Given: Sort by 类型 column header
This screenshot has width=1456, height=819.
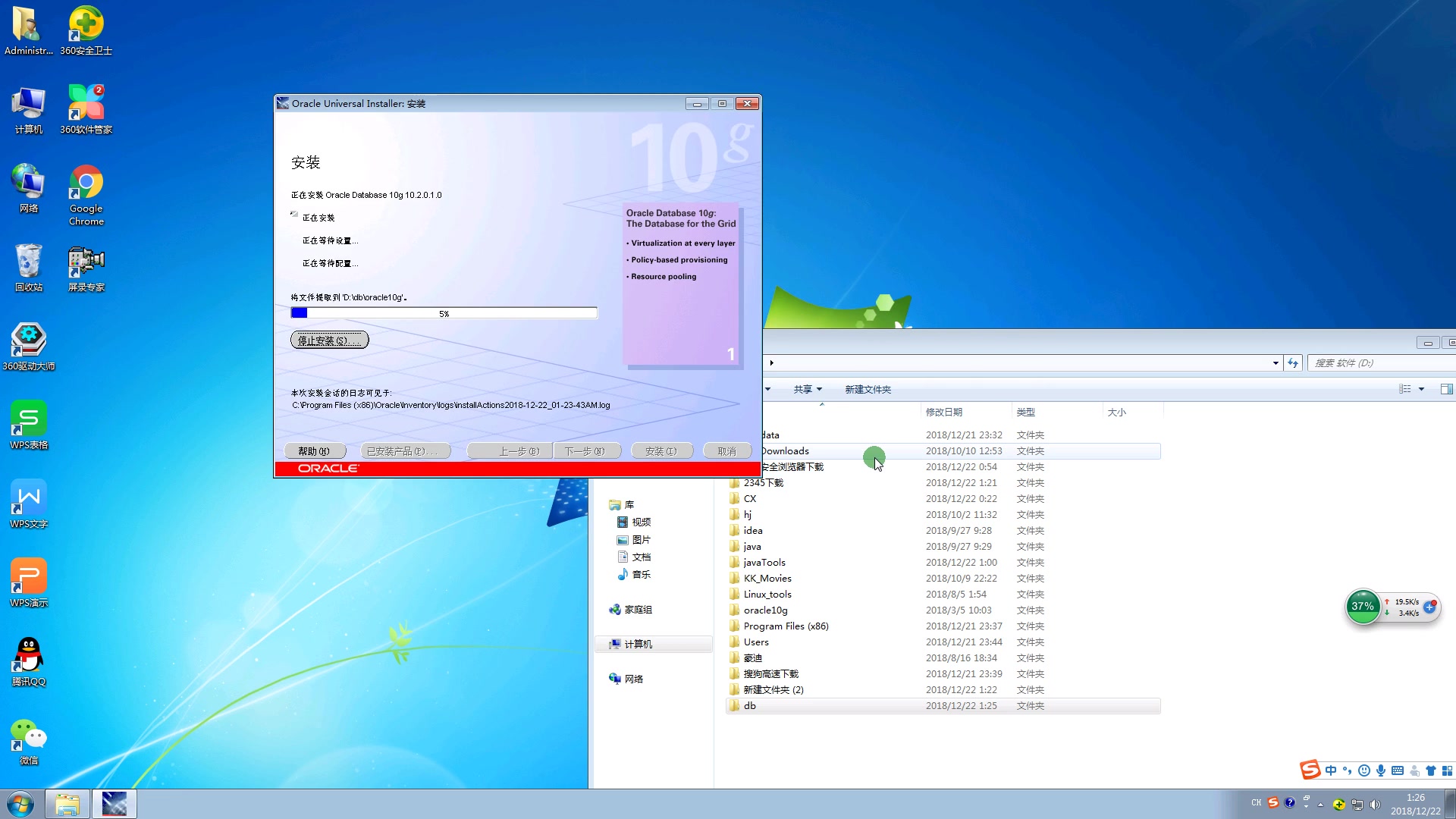Looking at the screenshot, I should (1056, 413).
